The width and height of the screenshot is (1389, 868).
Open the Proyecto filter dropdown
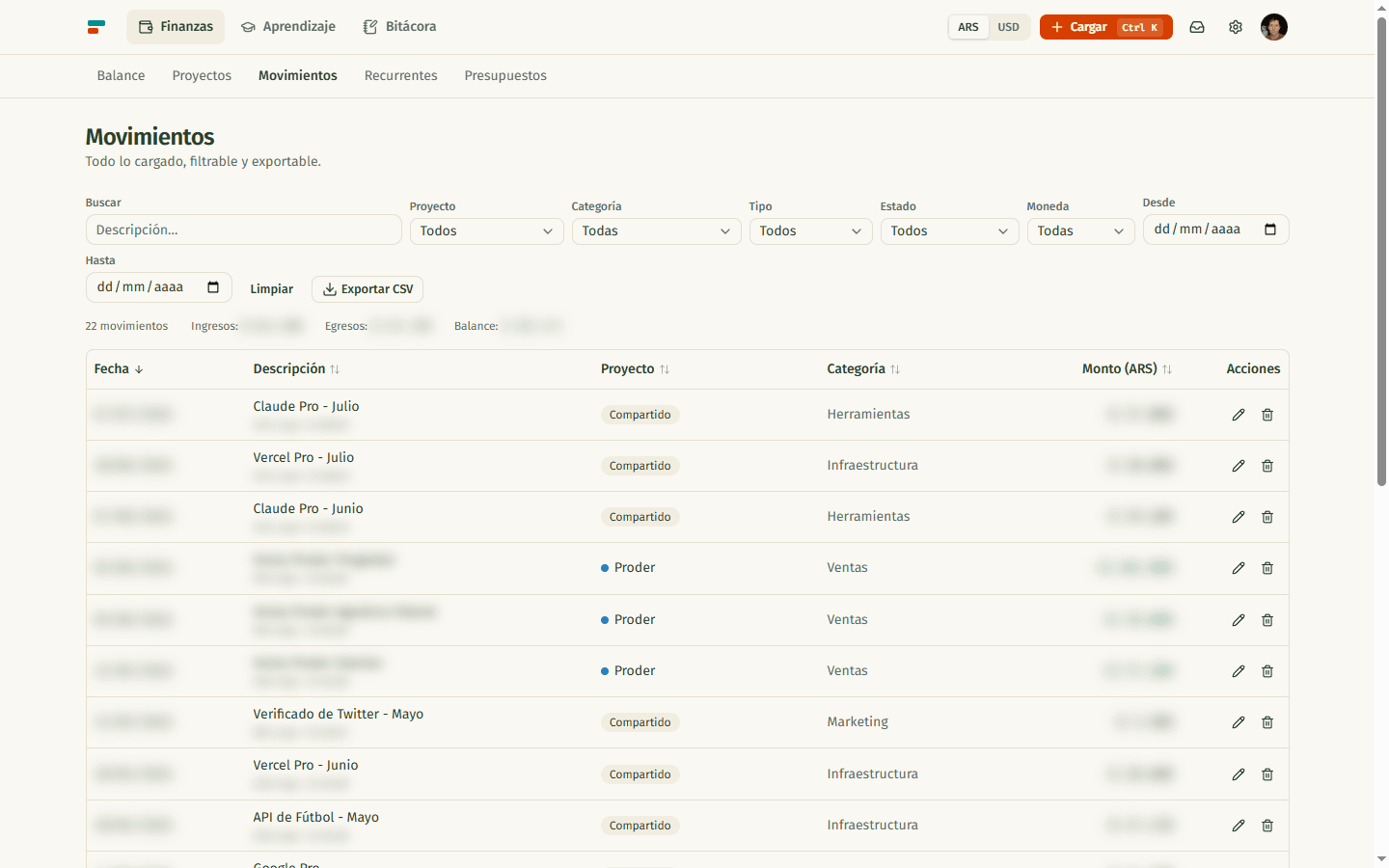(486, 231)
